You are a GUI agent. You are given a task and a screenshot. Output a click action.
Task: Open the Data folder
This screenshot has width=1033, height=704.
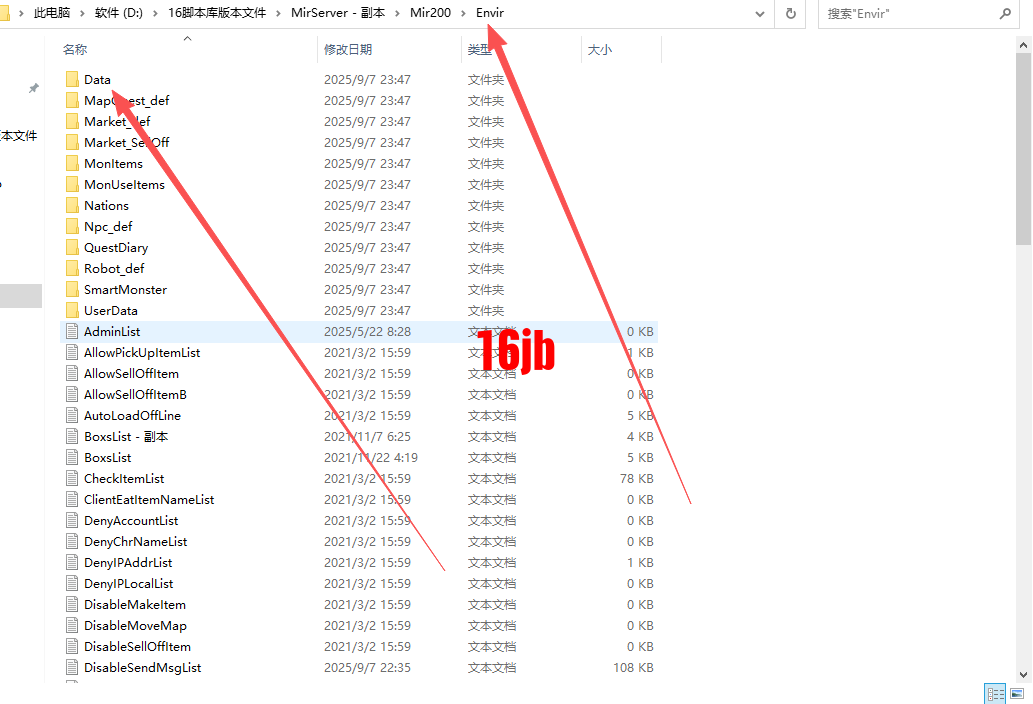pos(95,79)
